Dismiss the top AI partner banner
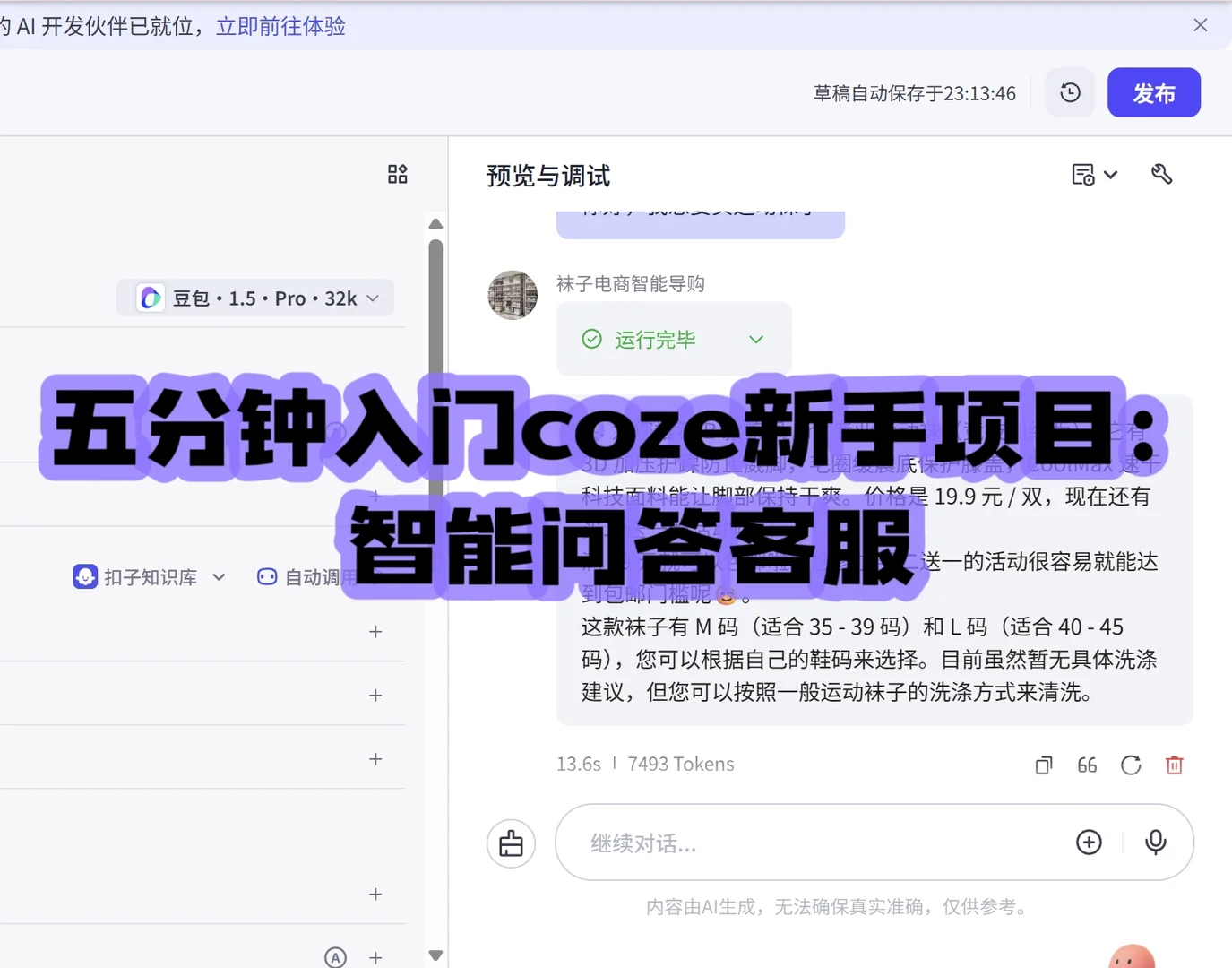The height and width of the screenshot is (968, 1232). tap(1201, 25)
